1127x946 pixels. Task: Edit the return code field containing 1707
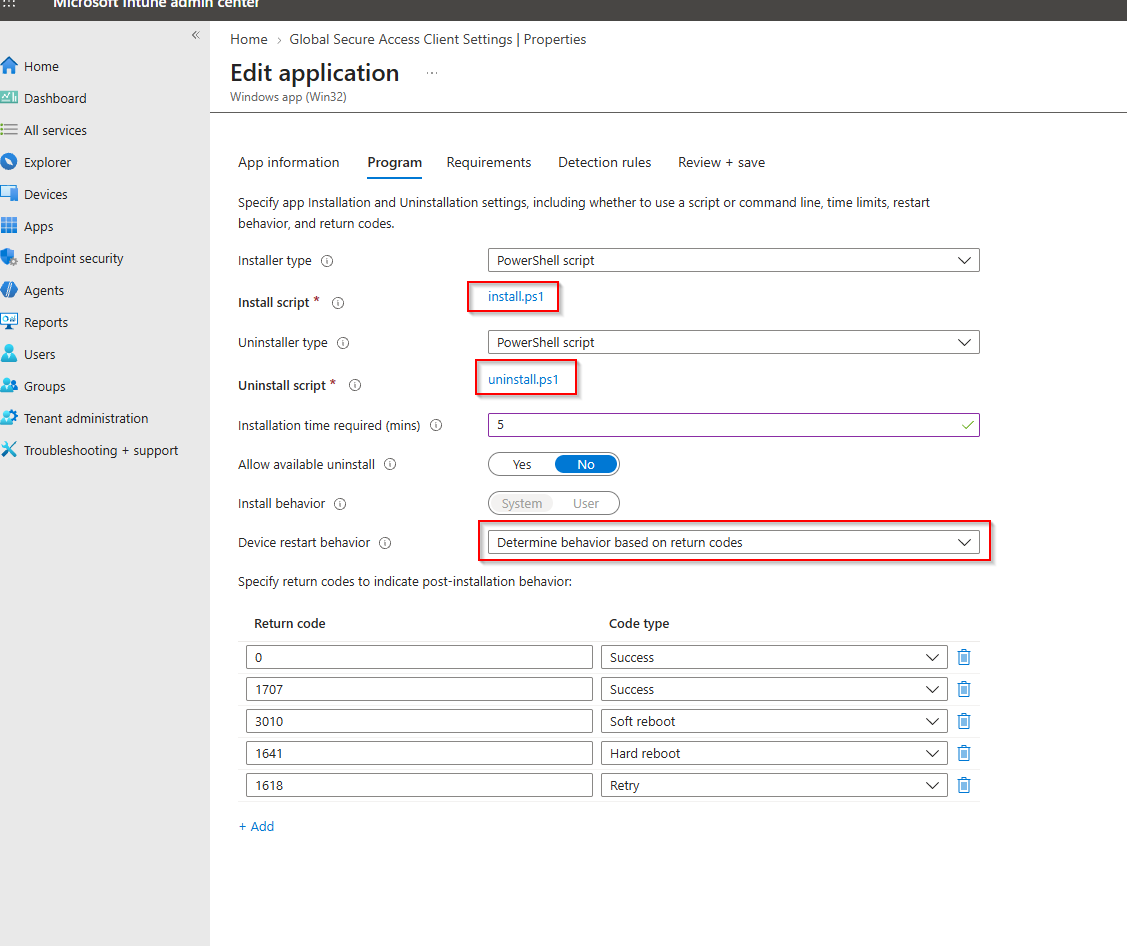pyautogui.click(x=419, y=689)
